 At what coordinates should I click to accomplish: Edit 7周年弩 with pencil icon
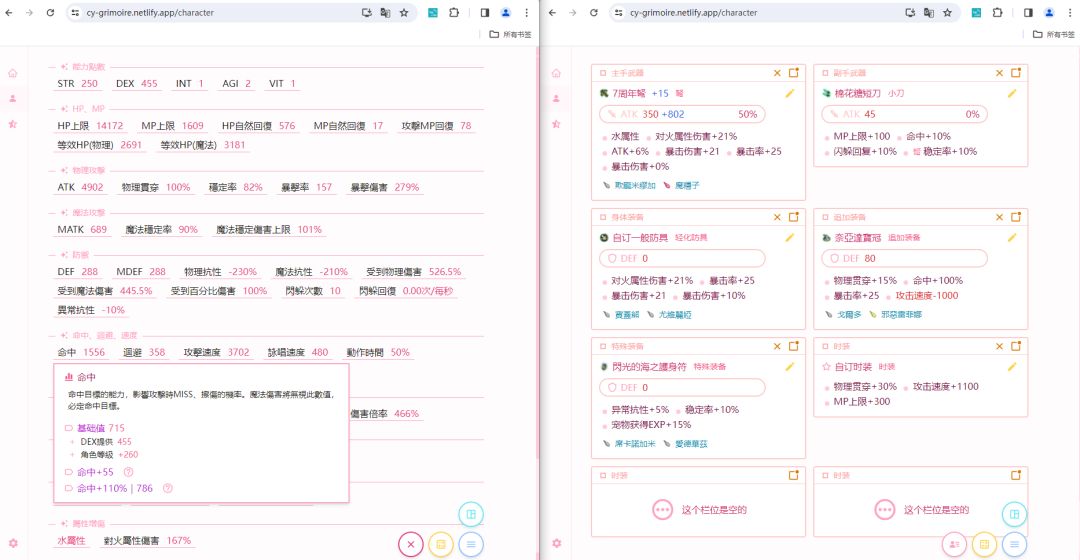pos(789,93)
